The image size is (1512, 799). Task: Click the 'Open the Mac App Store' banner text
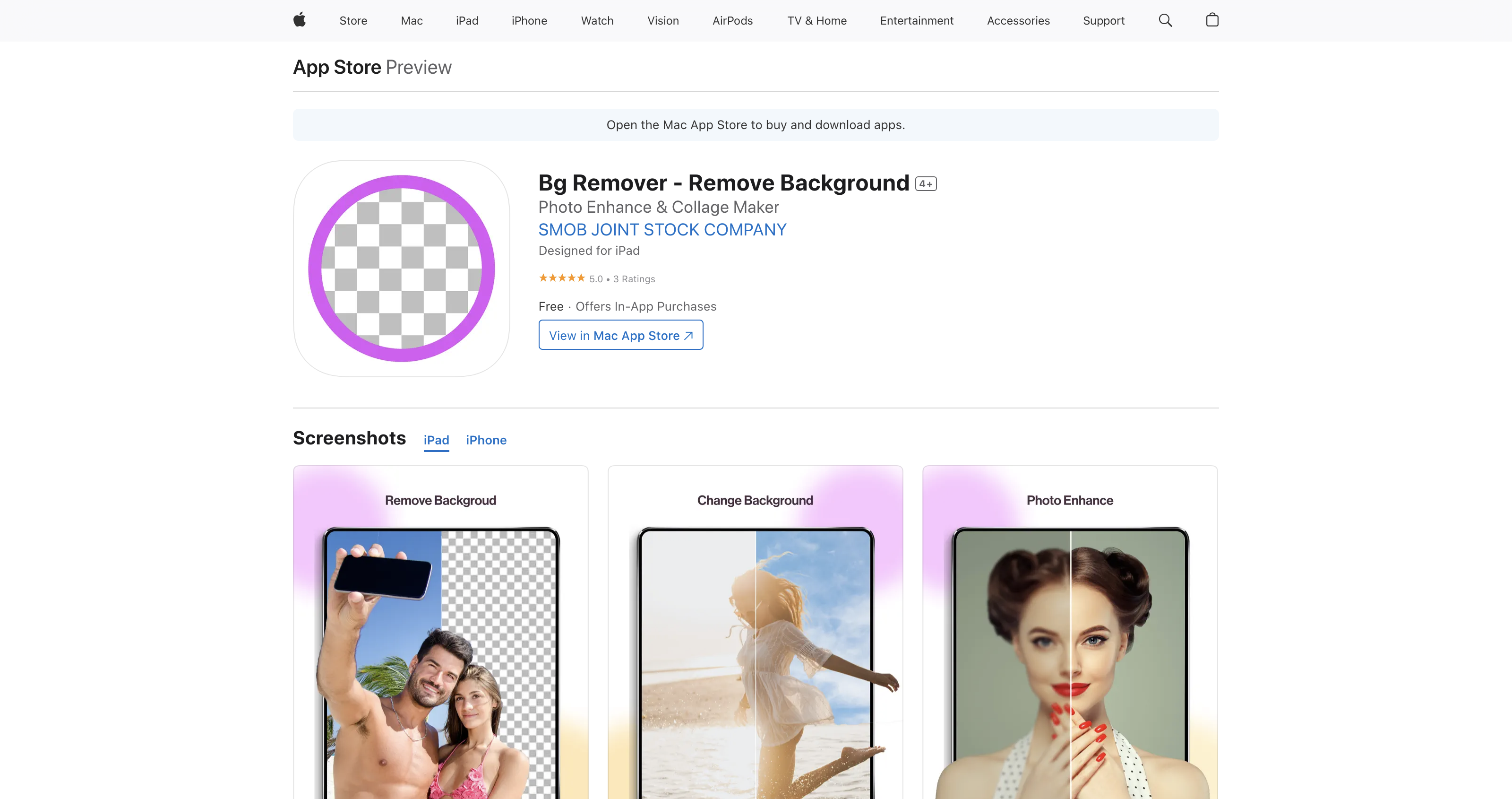(756, 125)
